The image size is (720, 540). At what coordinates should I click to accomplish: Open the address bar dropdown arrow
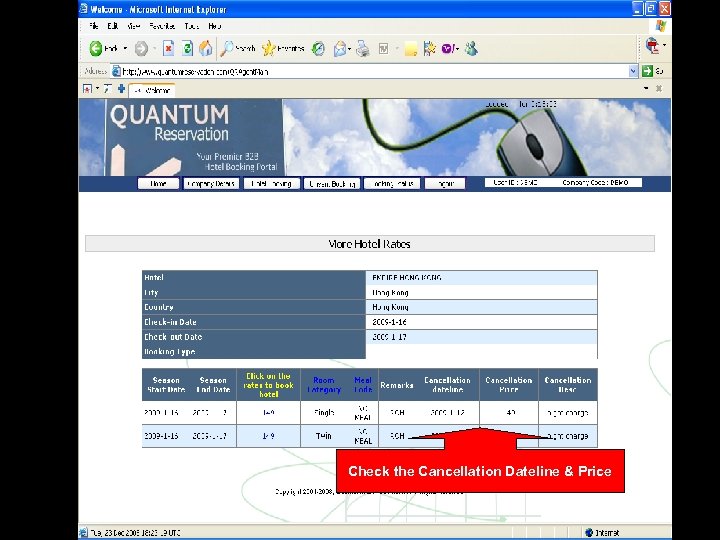click(633, 71)
